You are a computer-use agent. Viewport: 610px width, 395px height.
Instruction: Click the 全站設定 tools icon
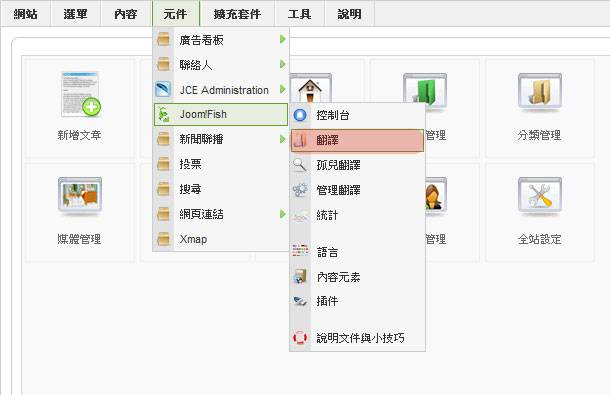tap(540, 195)
